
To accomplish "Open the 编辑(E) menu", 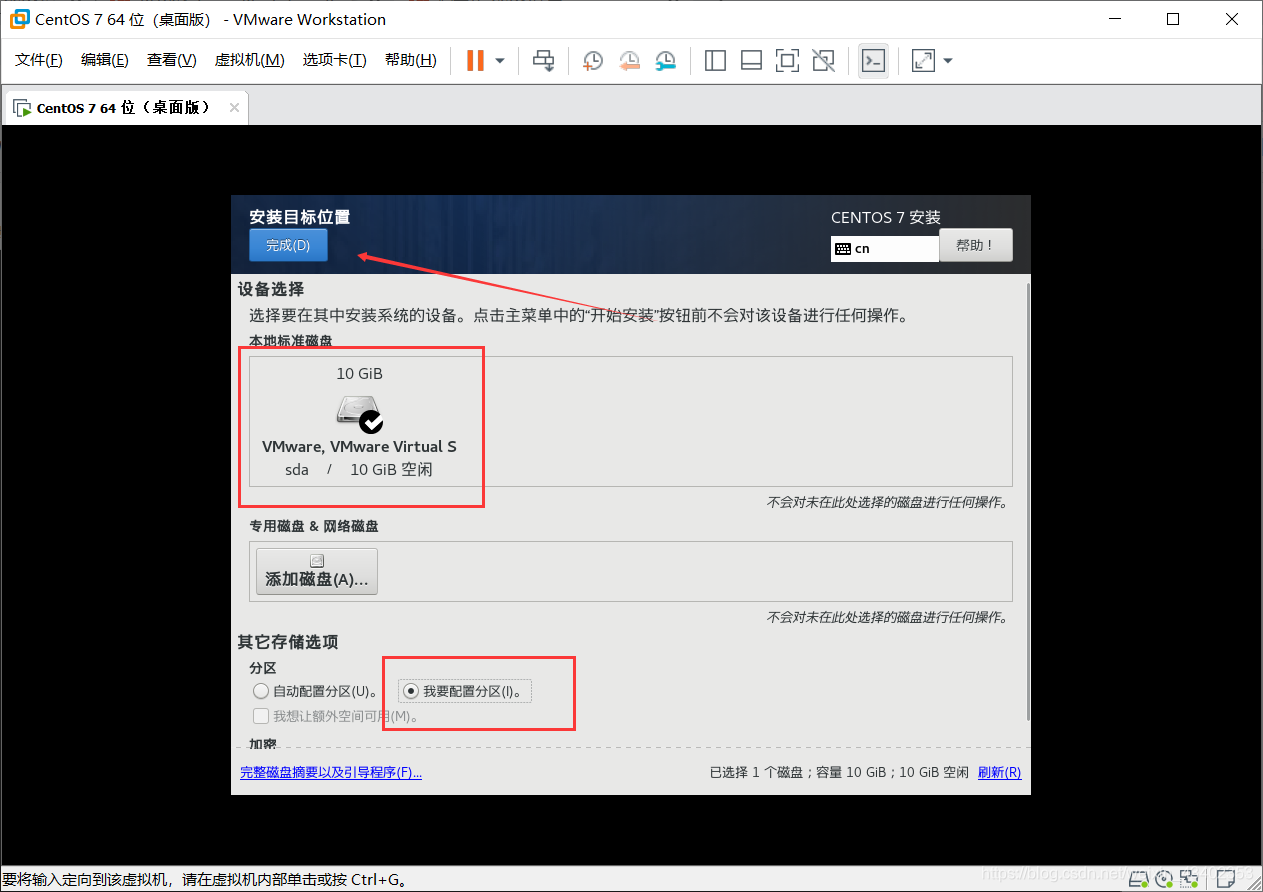I will (105, 60).
